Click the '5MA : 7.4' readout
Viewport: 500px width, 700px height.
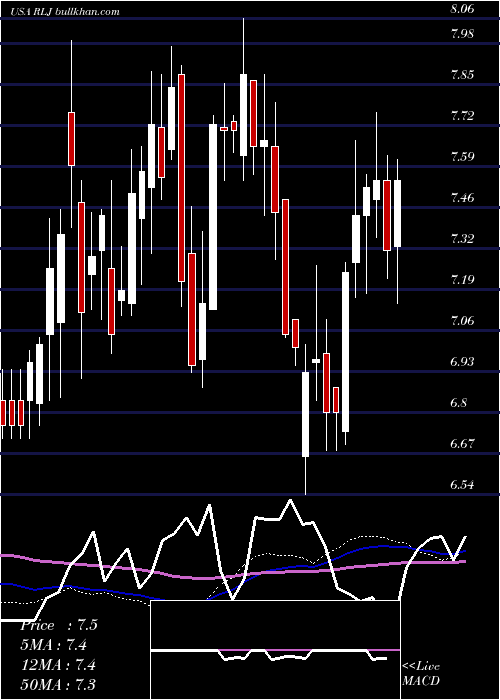(54, 645)
